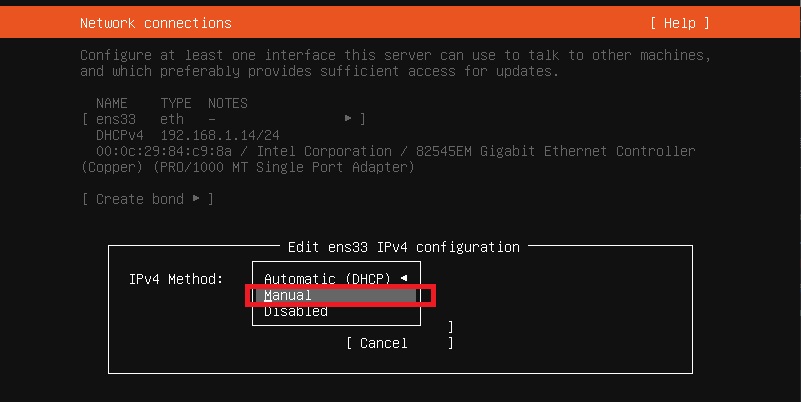Pick the Disabled option in IPv4 Method
Viewport: 801px width, 402px height.
click(x=296, y=311)
